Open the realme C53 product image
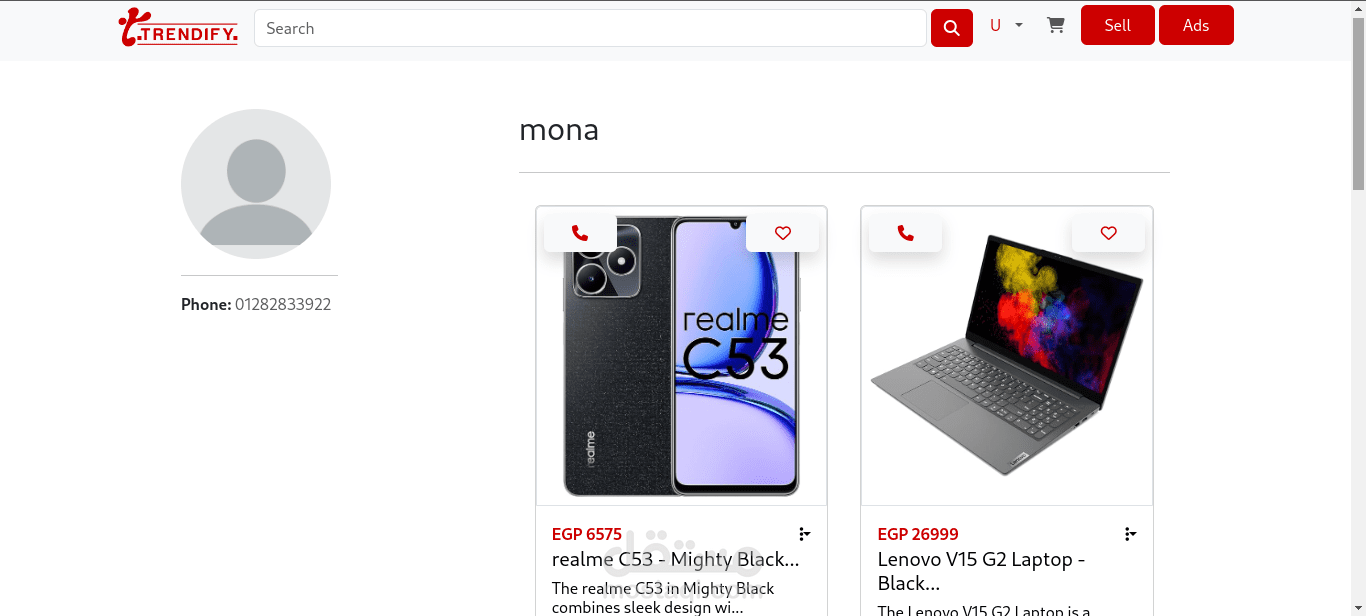Viewport: 1366px width, 616px height. coord(681,356)
